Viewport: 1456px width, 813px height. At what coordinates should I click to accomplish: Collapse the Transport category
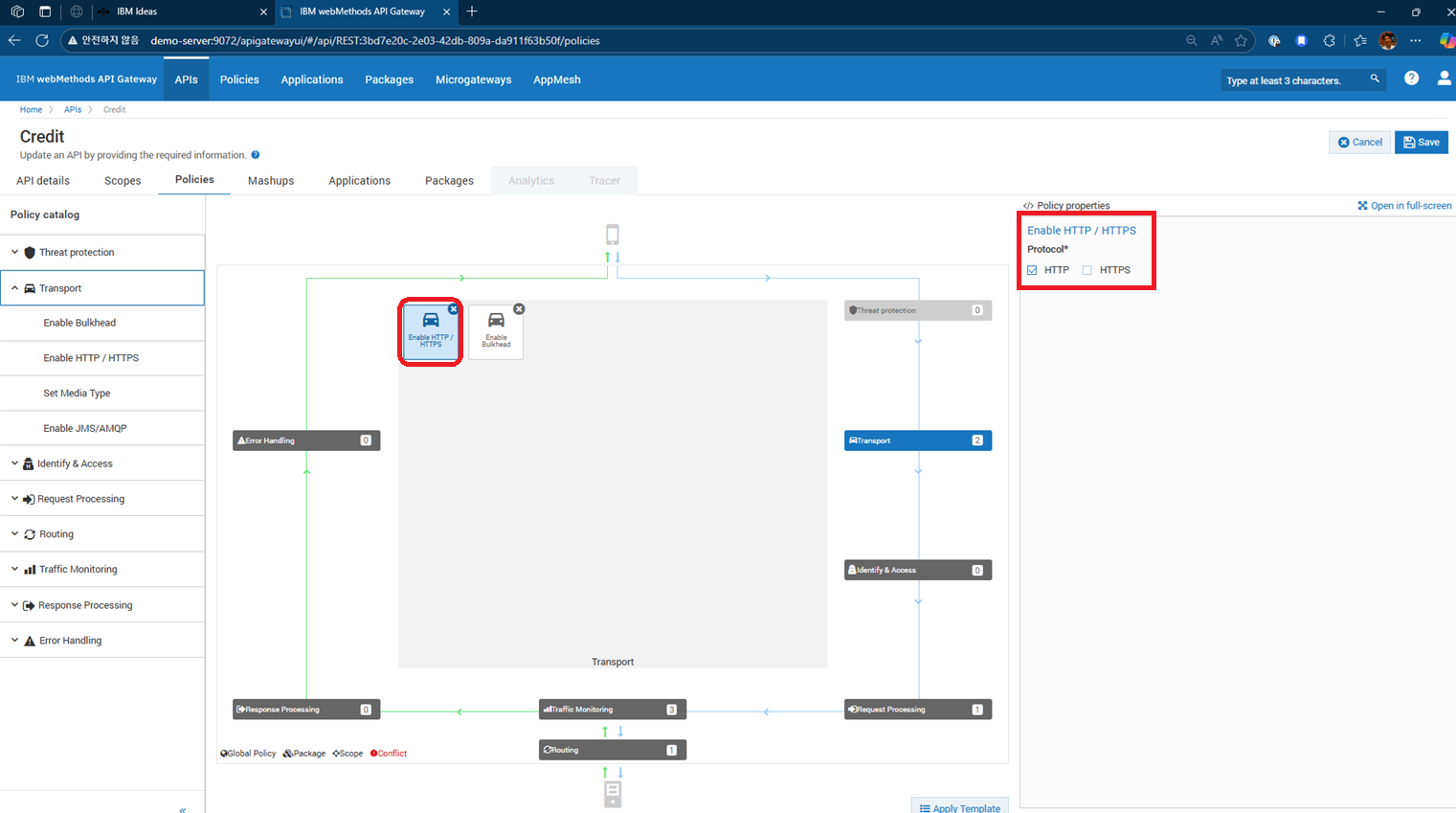point(60,288)
